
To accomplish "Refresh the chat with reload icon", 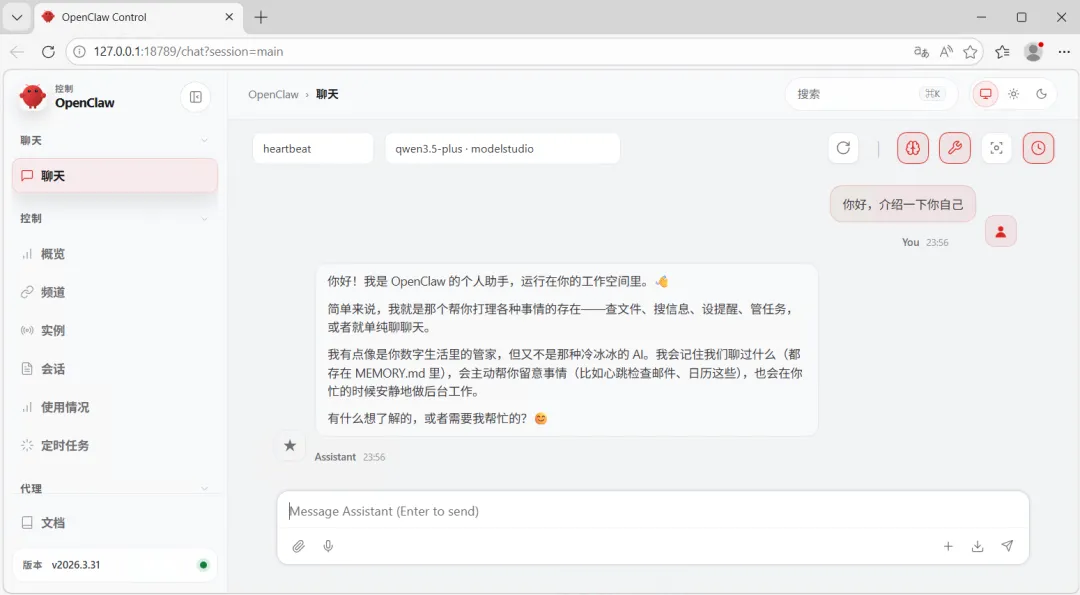I will [x=843, y=148].
